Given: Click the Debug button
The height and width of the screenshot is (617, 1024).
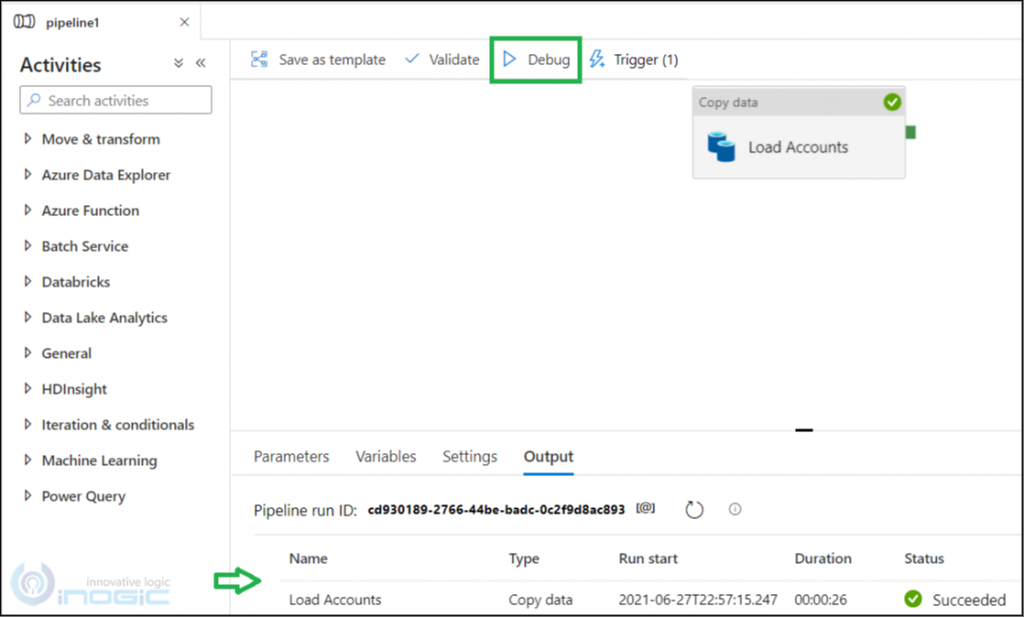Looking at the screenshot, I should 535,59.
